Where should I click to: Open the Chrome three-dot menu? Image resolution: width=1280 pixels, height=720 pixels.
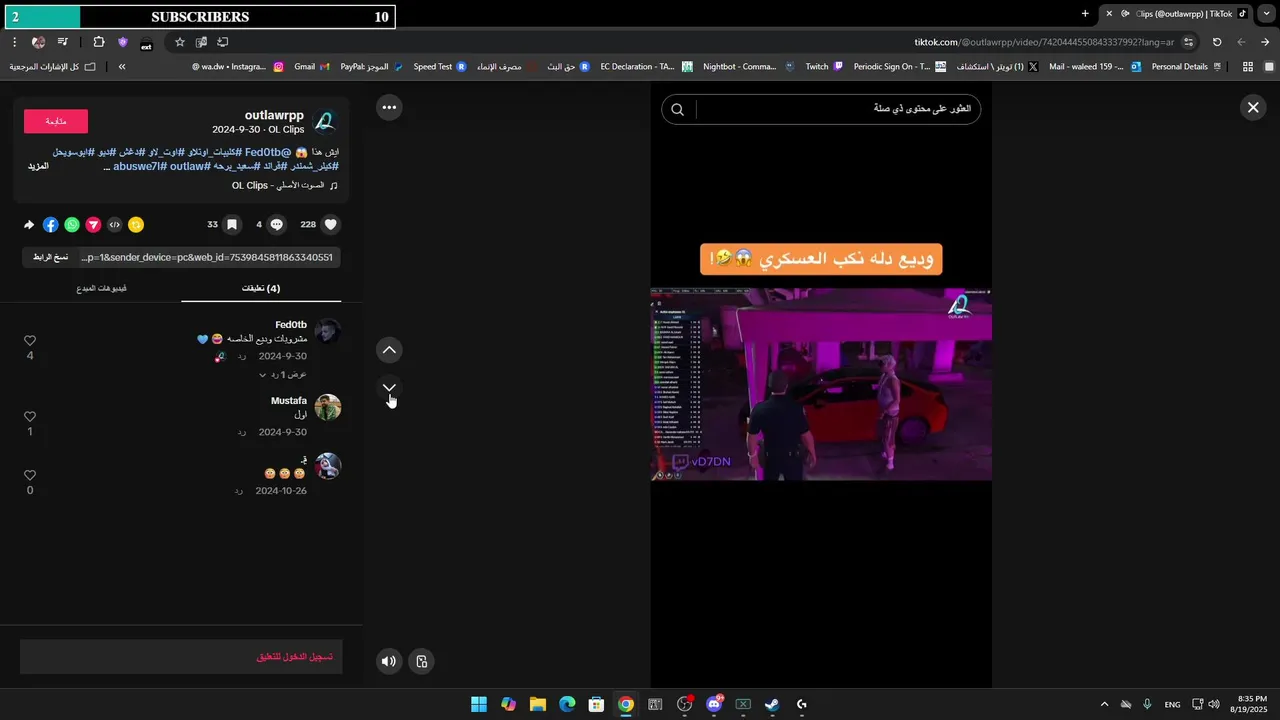pyautogui.click(x=14, y=42)
